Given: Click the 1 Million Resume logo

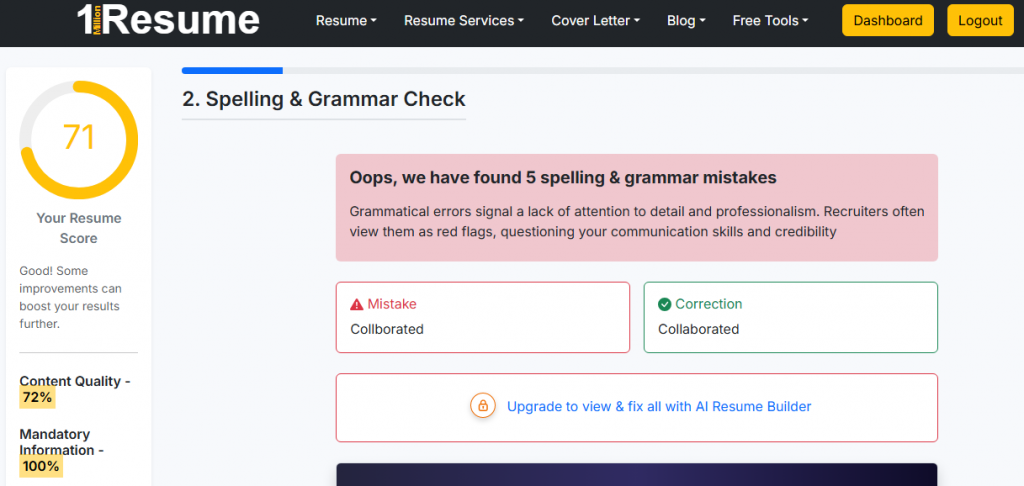Looking at the screenshot, I should (x=168, y=20).
